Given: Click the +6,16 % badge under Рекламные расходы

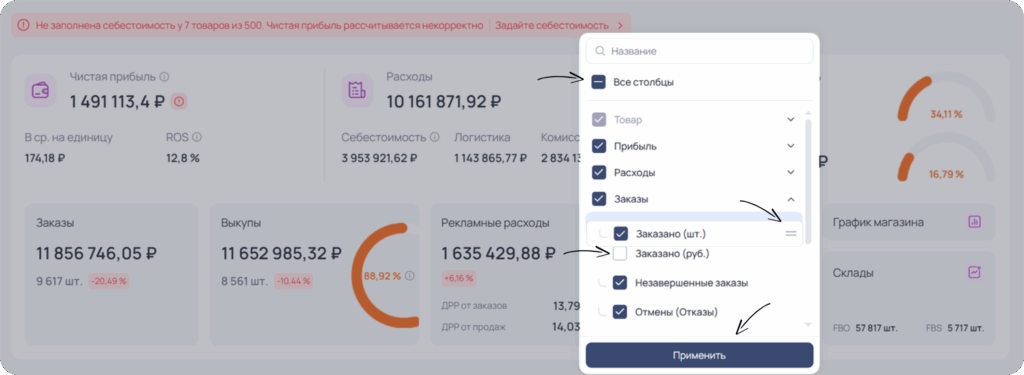Looking at the screenshot, I should pyautogui.click(x=459, y=278).
